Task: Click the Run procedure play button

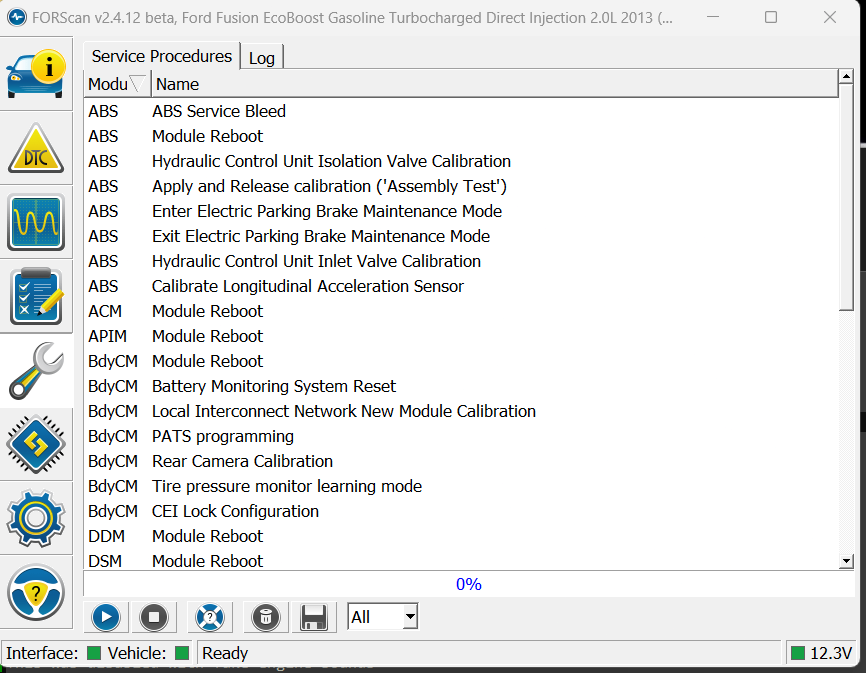Action: (106, 617)
